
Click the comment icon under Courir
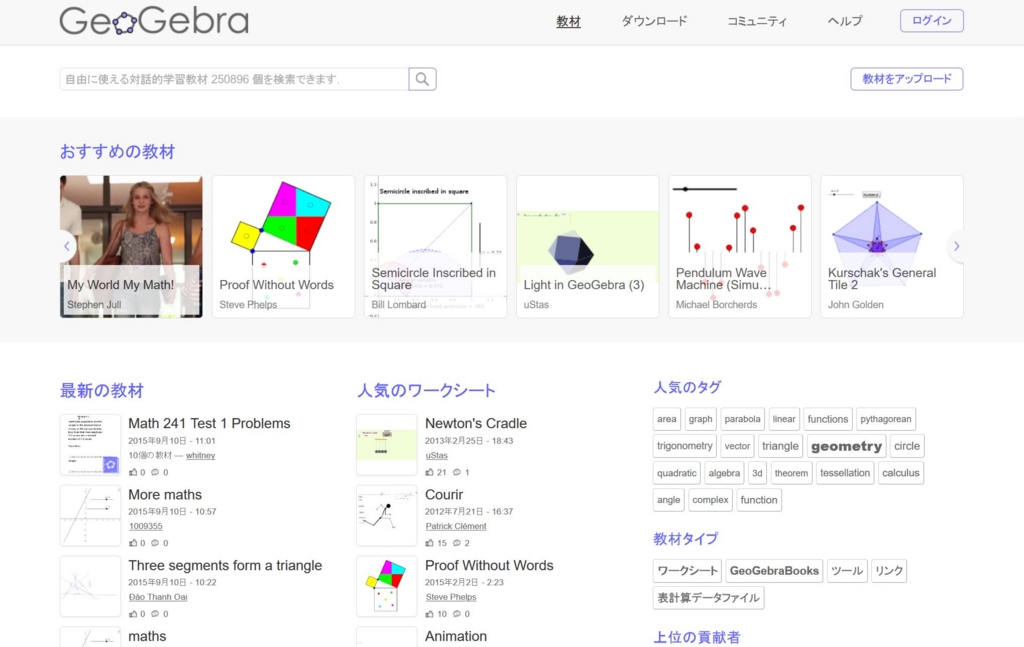pos(456,543)
